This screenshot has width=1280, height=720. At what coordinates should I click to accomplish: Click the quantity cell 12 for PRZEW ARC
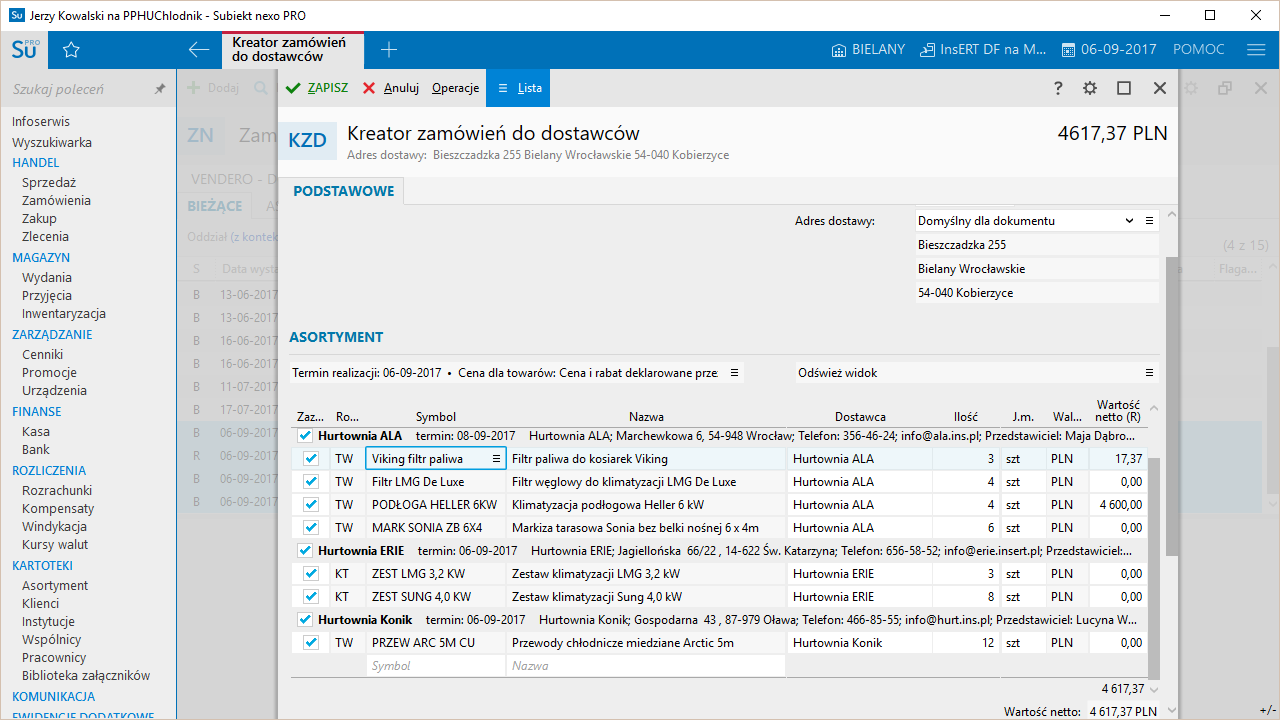pos(966,643)
